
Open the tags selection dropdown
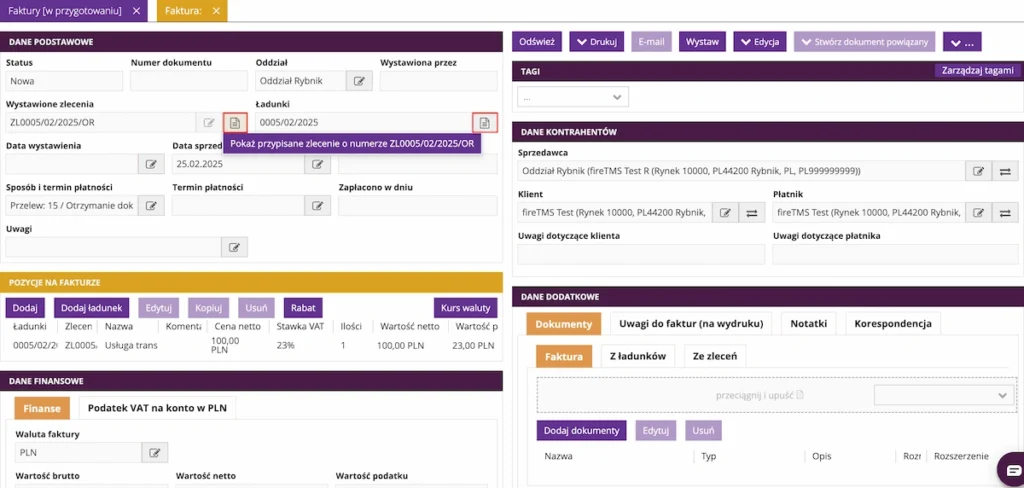pos(573,97)
